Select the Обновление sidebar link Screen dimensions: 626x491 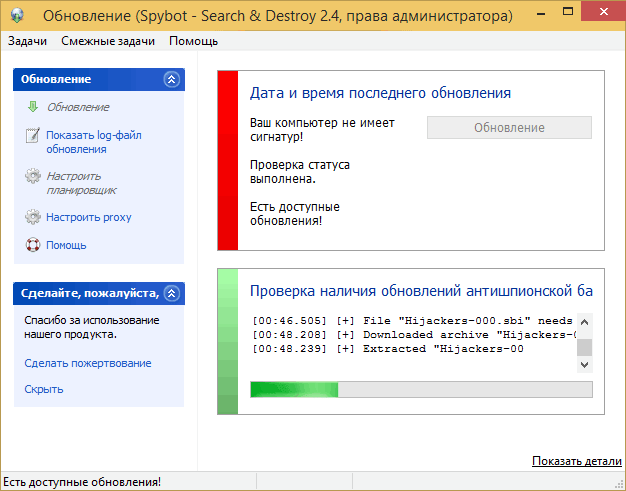click(x=78, y=107)
